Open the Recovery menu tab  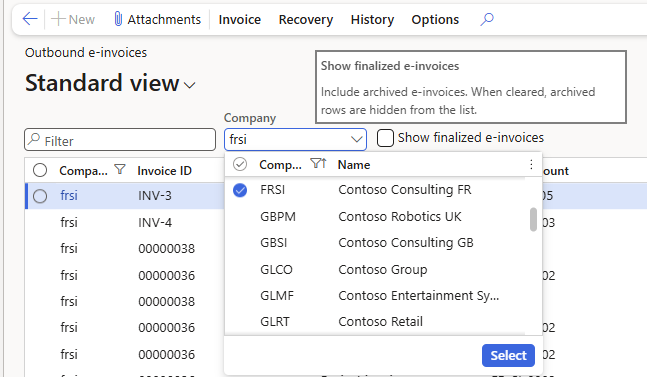pos(306,19)
